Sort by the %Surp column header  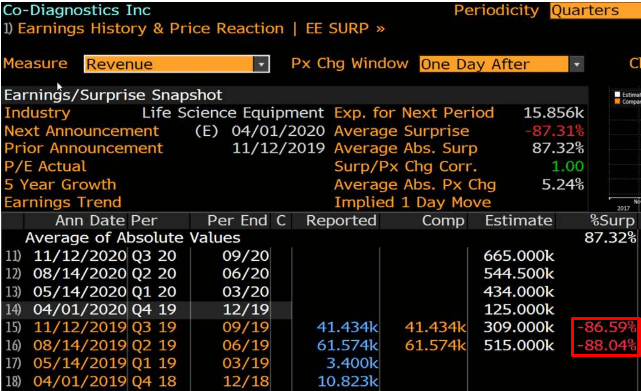612,221
